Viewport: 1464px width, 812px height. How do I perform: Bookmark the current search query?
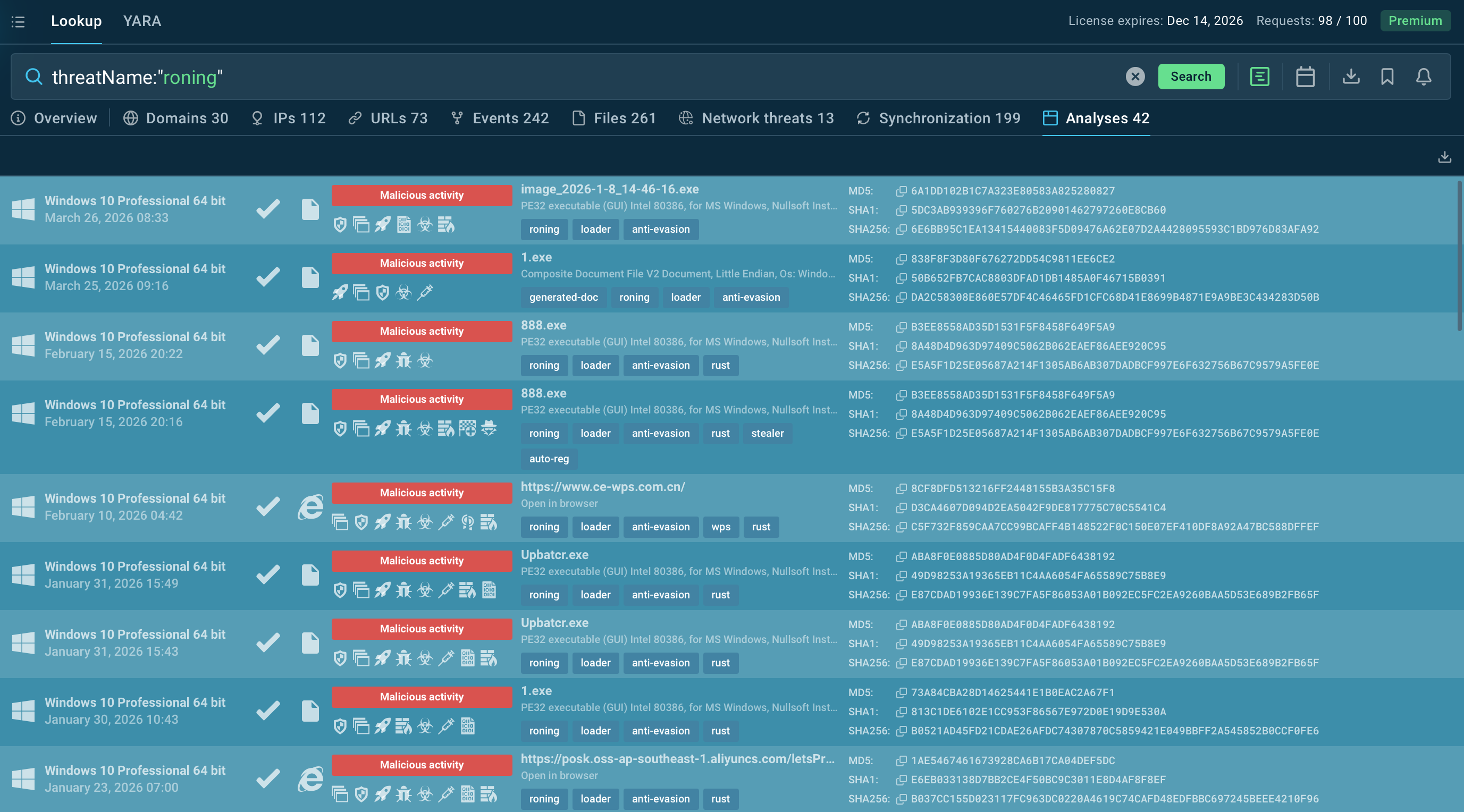1387,77
